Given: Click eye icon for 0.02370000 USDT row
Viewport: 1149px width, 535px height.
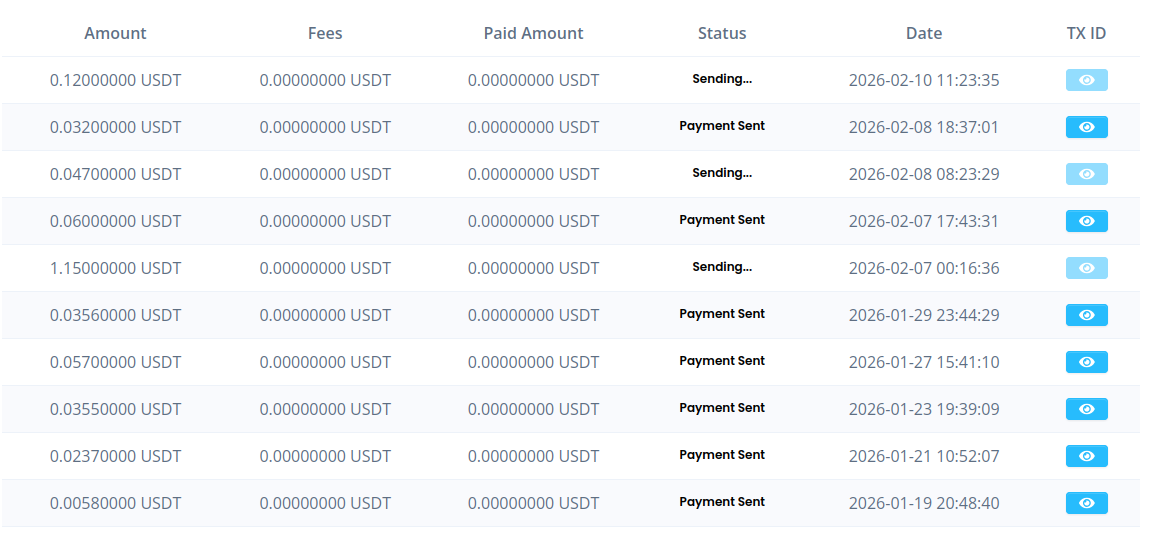Looking at the screenshot, I should pos(1086,456).
